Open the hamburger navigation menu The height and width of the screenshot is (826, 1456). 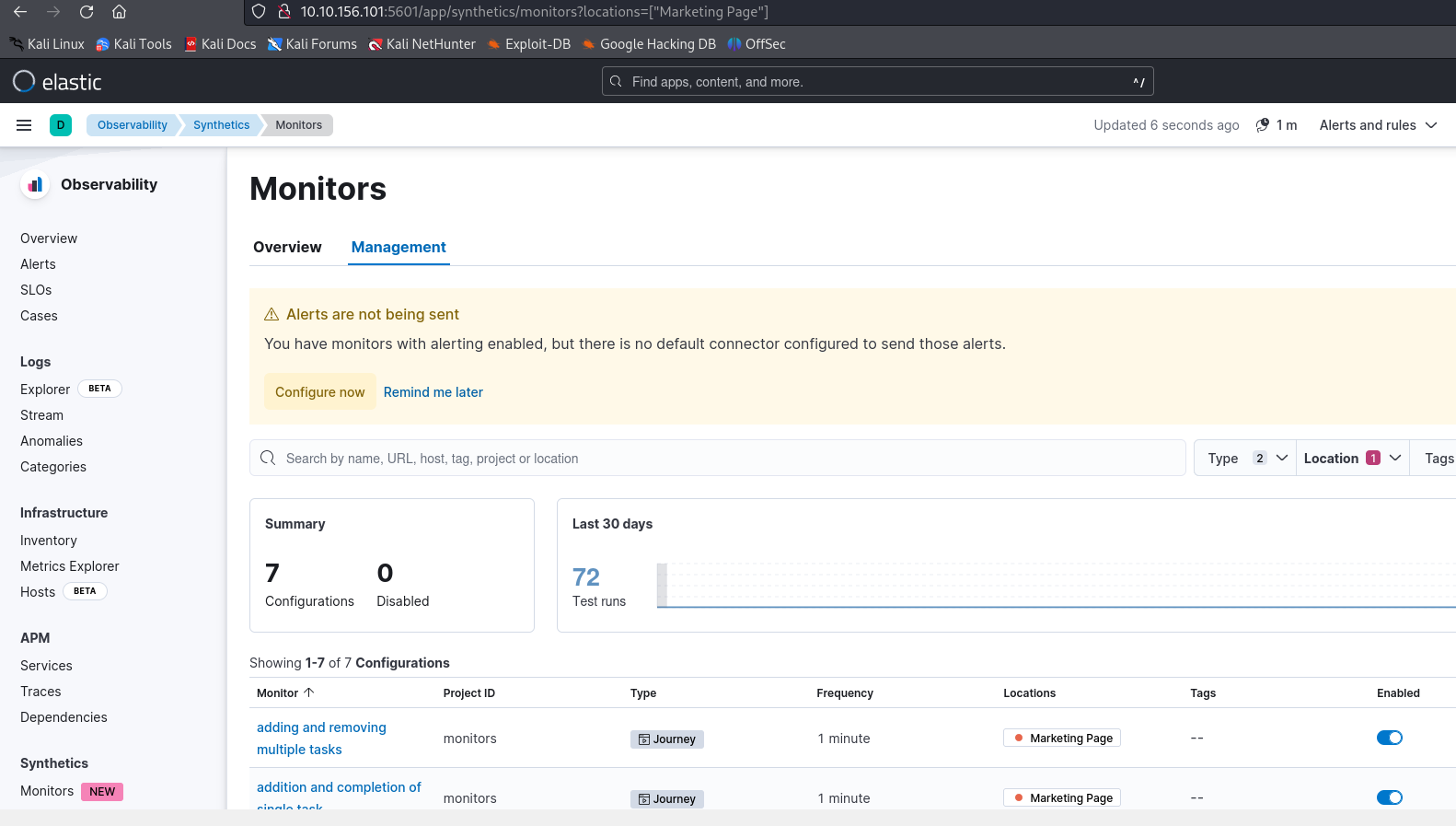(24, 125)
